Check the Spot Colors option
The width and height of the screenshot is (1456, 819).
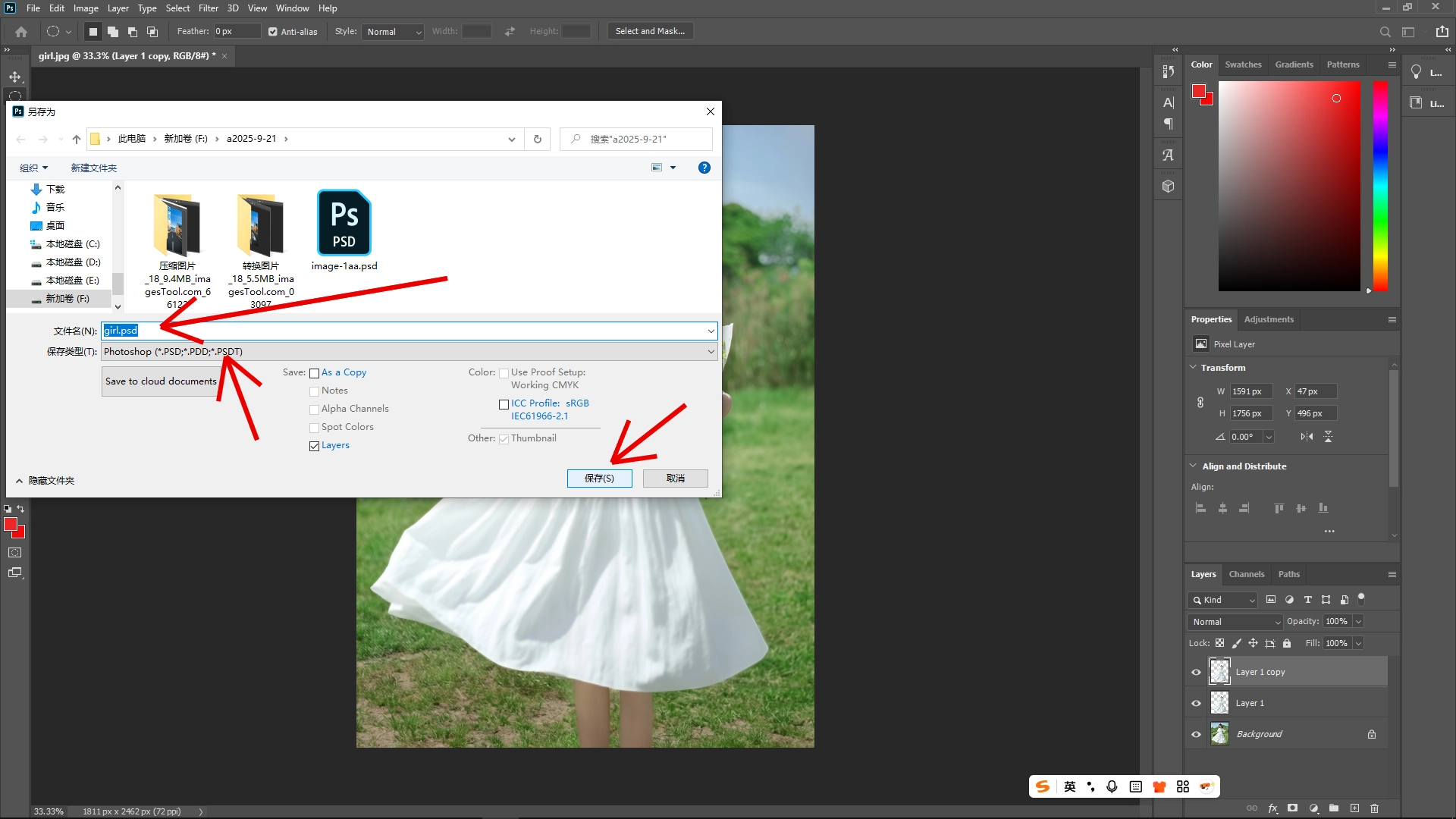click(315, 428)
